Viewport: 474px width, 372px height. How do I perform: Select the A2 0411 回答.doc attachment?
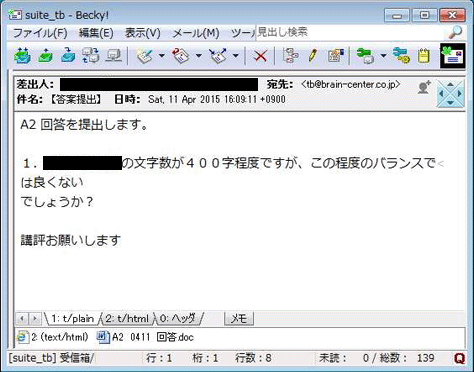[x=145, y=337]
